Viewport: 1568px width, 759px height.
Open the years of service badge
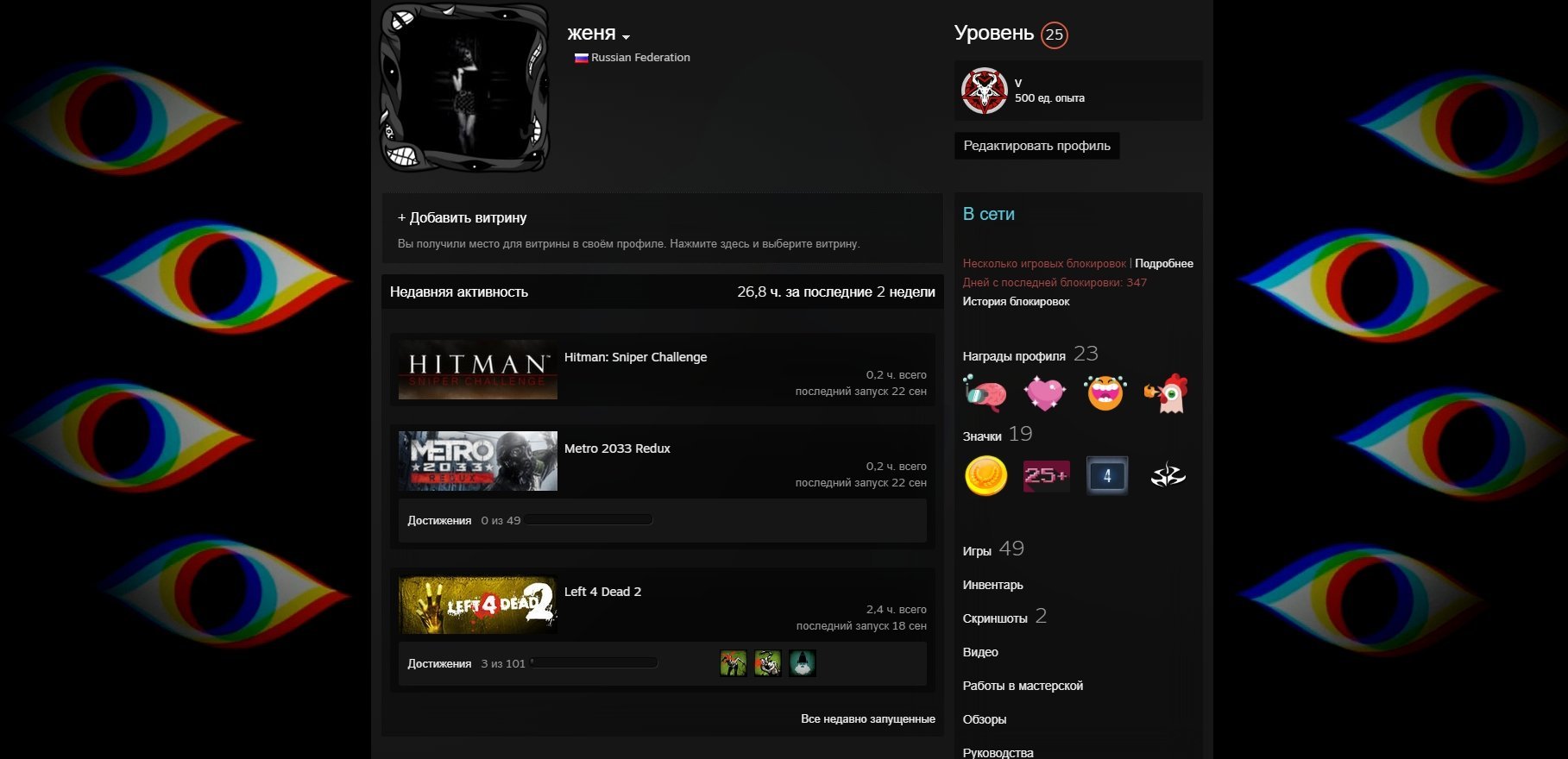[x=1106, y=475]
